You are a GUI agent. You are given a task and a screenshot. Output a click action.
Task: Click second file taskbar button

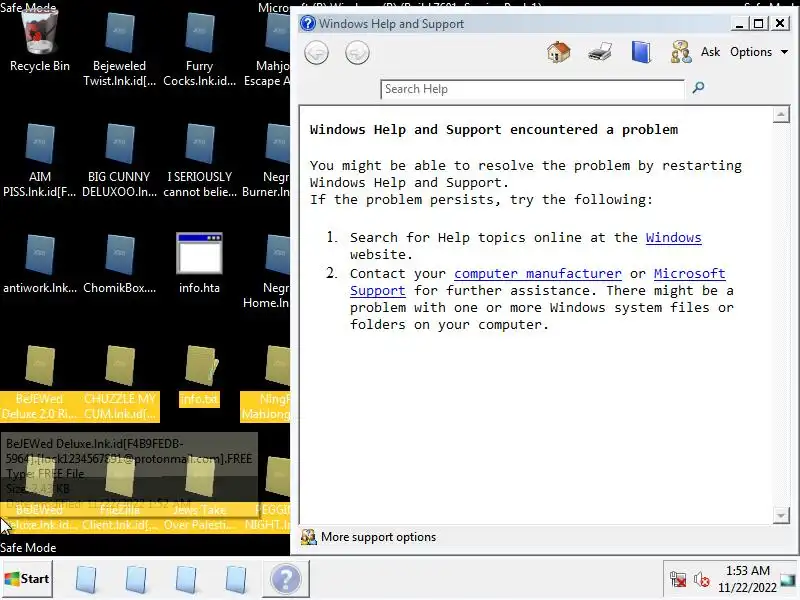[135, 579]
